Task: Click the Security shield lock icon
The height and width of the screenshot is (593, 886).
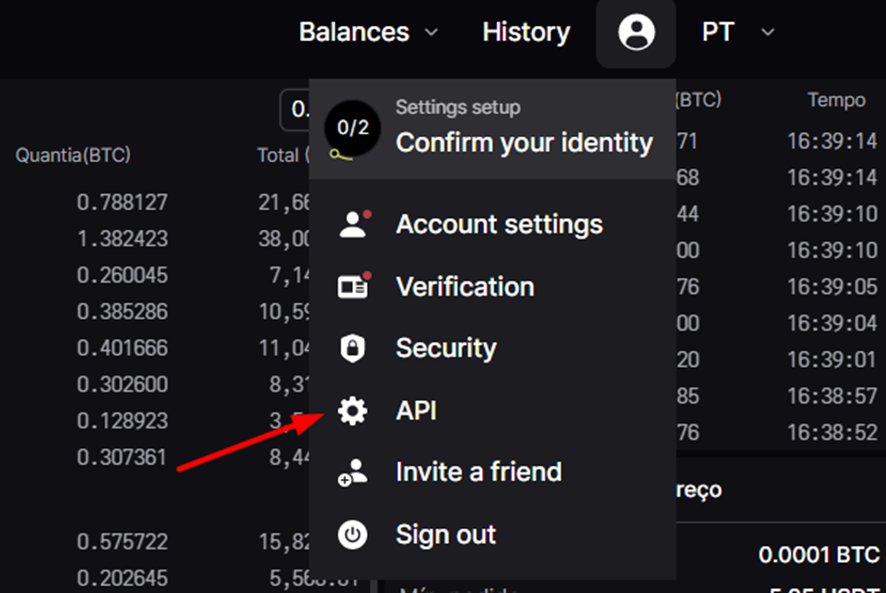Action: [x=352, y=349]
